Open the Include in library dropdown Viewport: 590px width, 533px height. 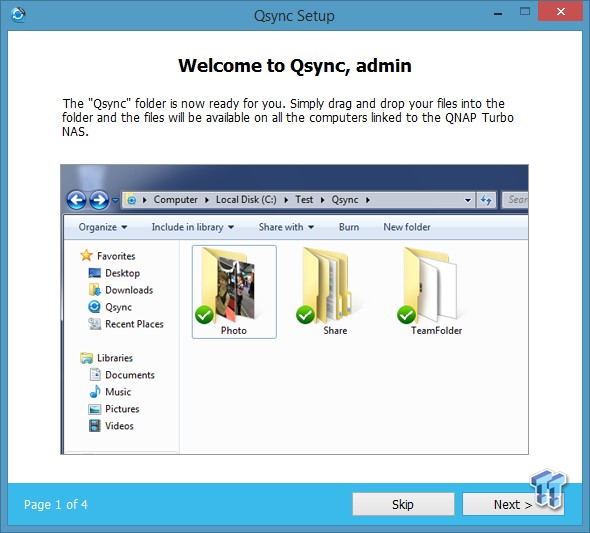point(193,227)
